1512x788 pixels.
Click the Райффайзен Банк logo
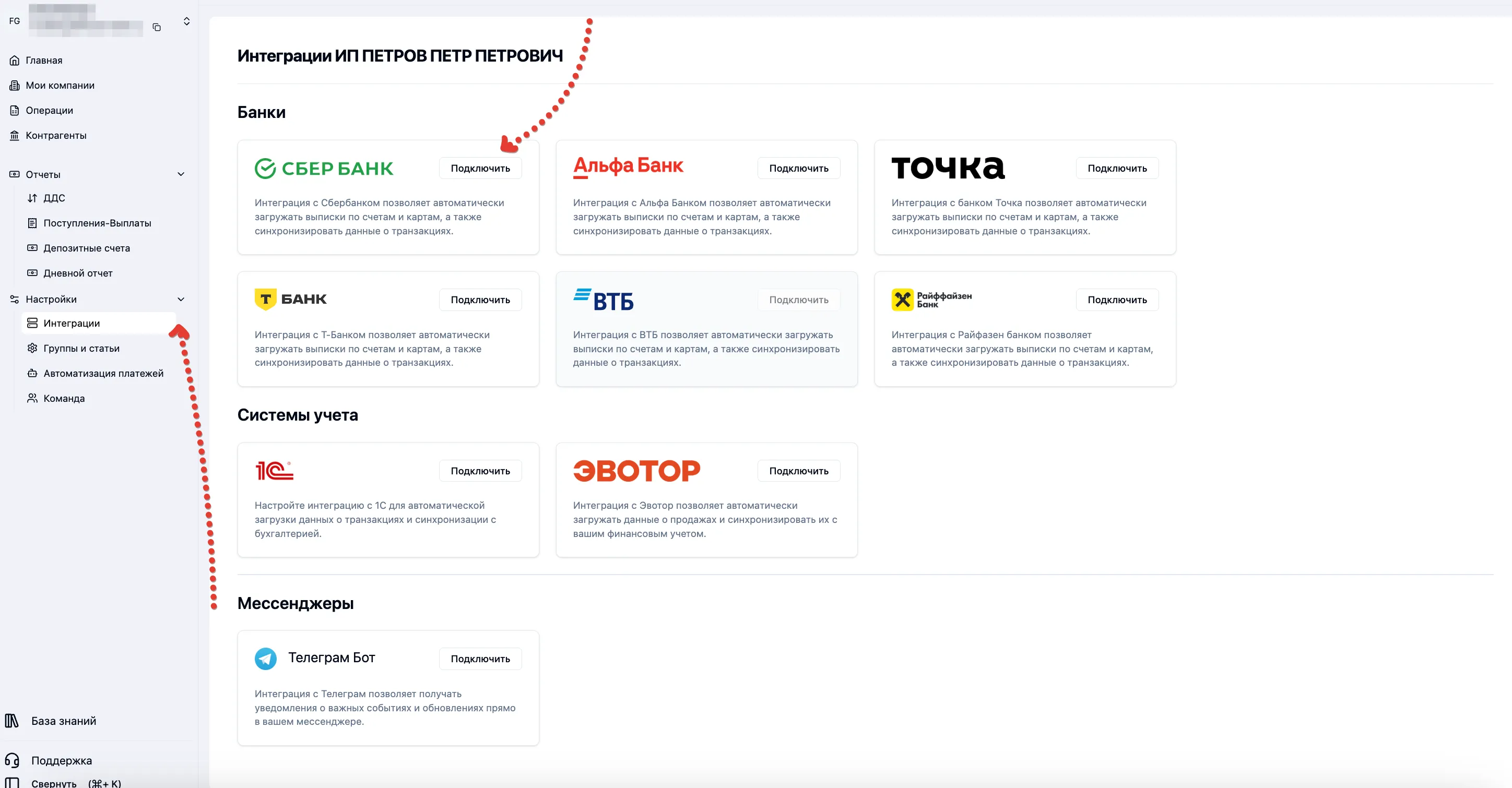931,300
